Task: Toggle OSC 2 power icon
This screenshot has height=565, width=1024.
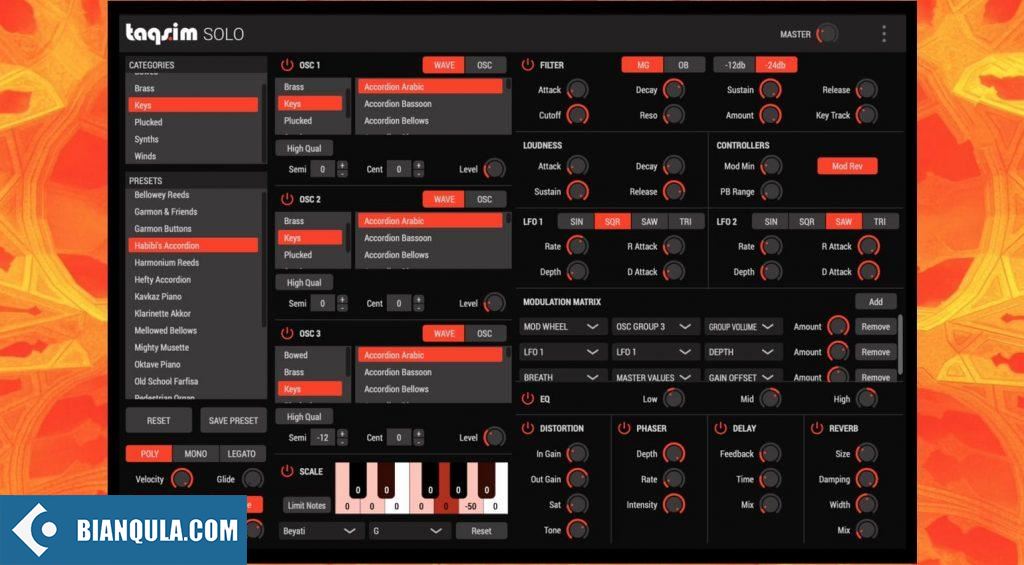Action: (287, 199)
